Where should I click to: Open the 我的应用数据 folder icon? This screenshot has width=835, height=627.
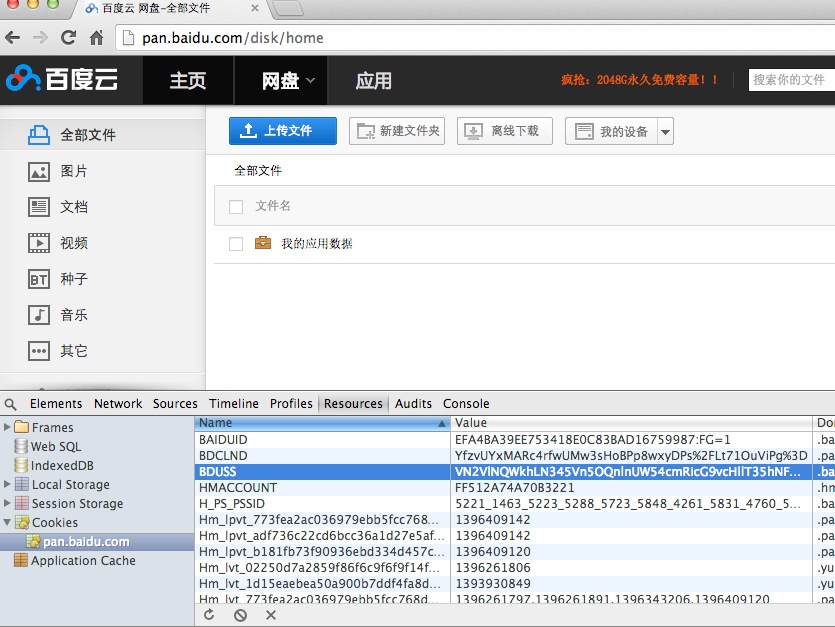click(263, 243)
